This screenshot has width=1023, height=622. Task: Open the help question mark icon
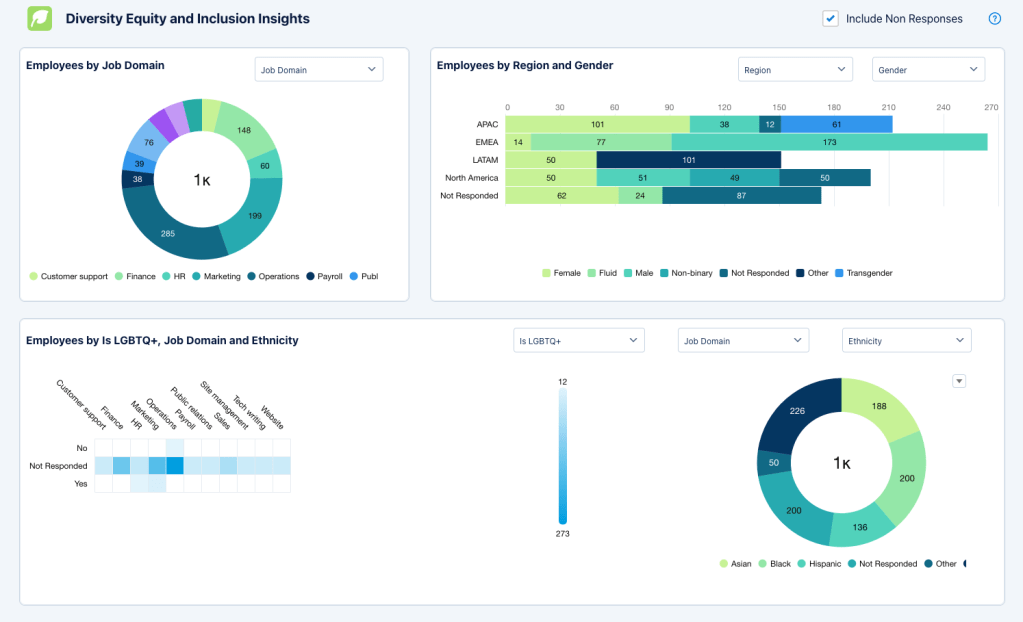click(x=994, y=19)
